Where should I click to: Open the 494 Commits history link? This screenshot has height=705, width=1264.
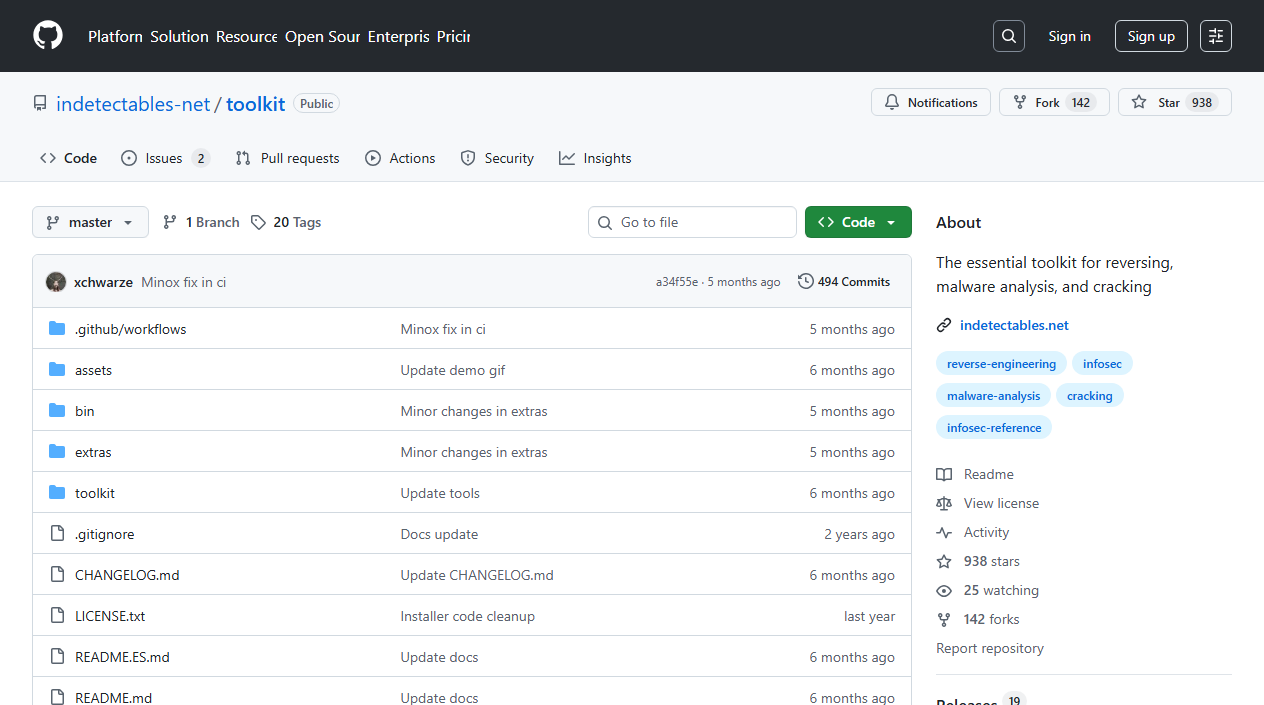click(x=844, y=282)
